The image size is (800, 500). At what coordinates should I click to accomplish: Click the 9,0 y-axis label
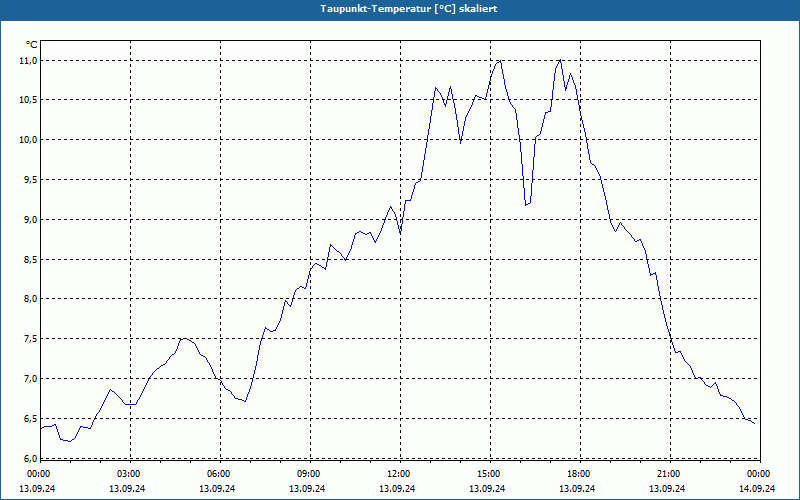click(31, 219)
